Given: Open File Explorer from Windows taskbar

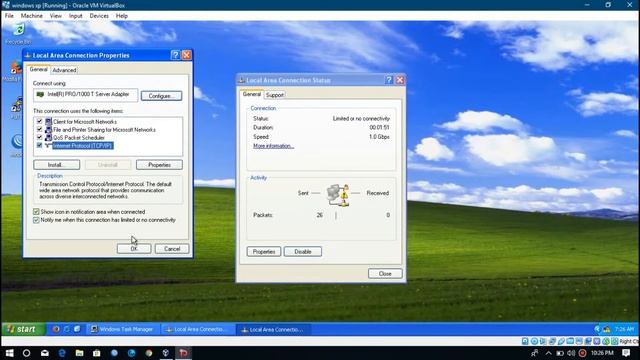Looking at the screenshot, I should (80, 353).
